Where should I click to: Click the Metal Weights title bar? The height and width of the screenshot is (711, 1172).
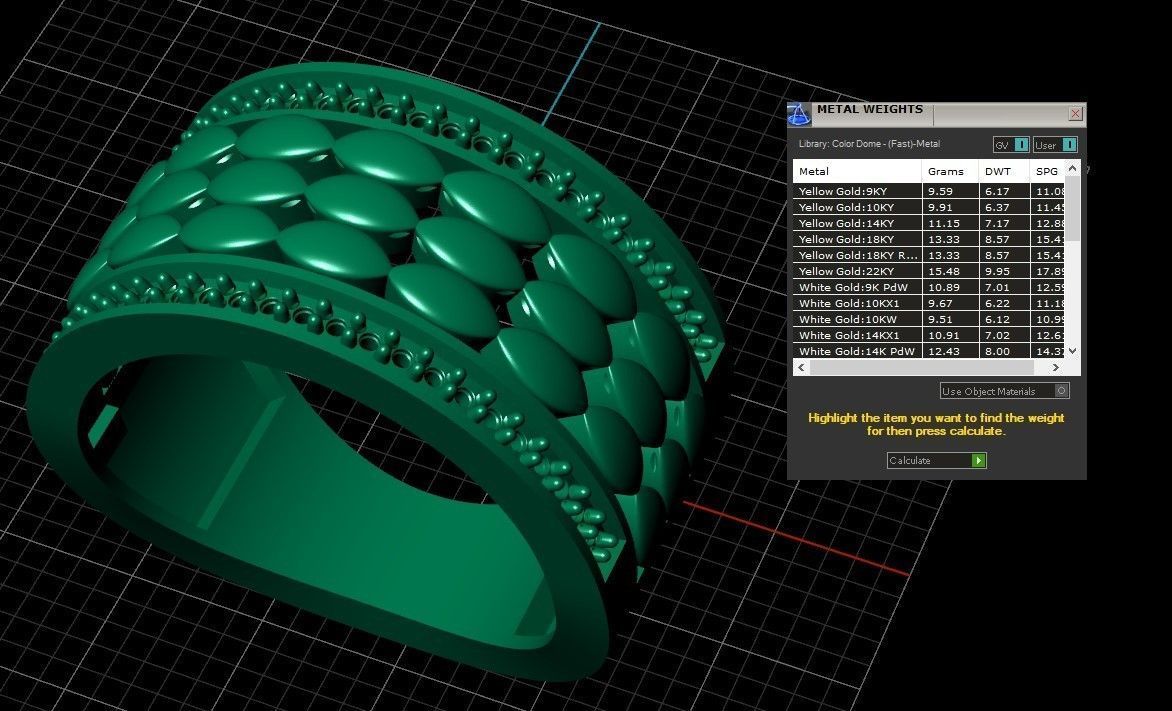pyautogui.click(x=939, y=114)
